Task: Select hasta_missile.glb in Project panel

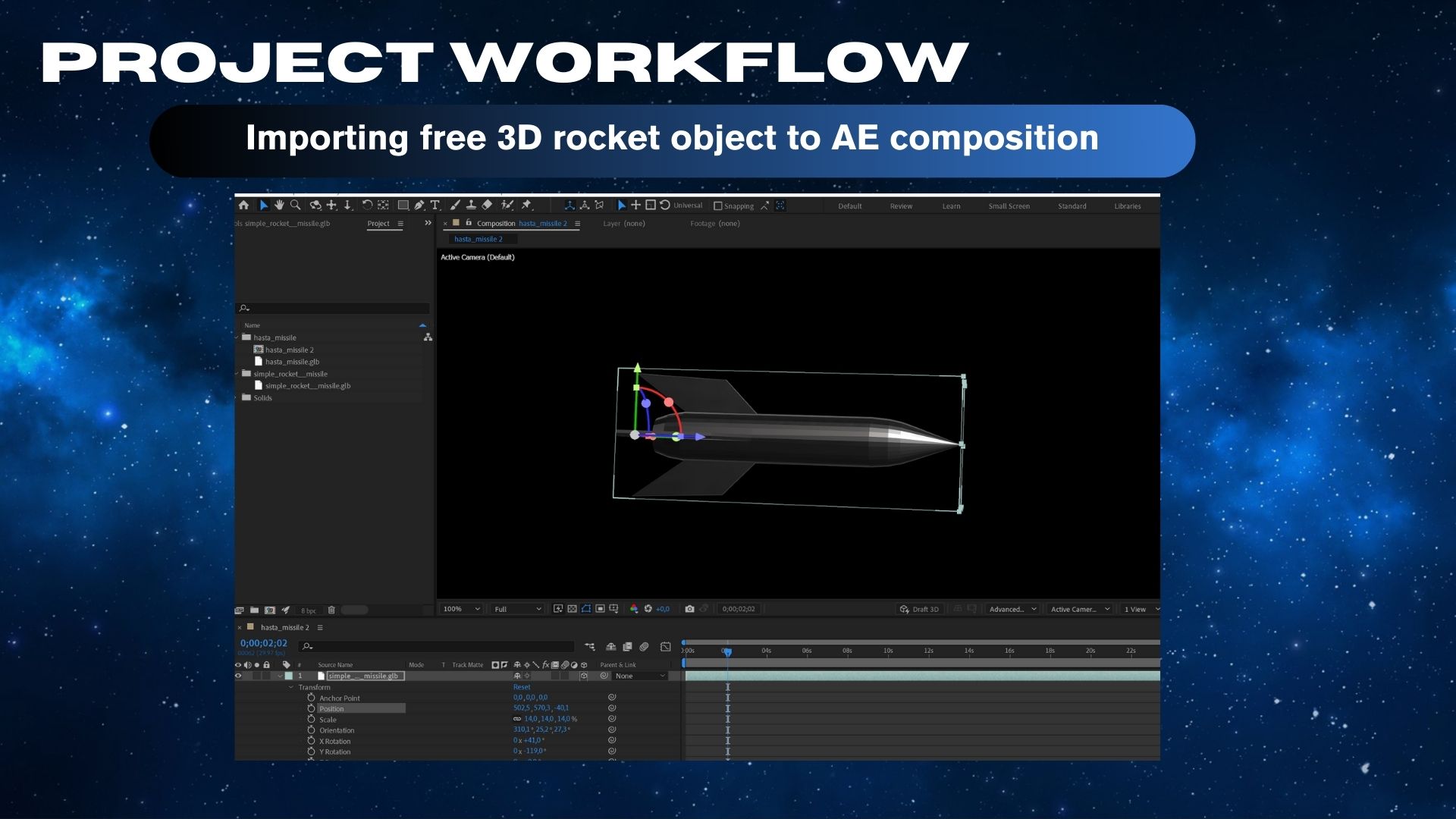Action: click(x=292, y=362)
